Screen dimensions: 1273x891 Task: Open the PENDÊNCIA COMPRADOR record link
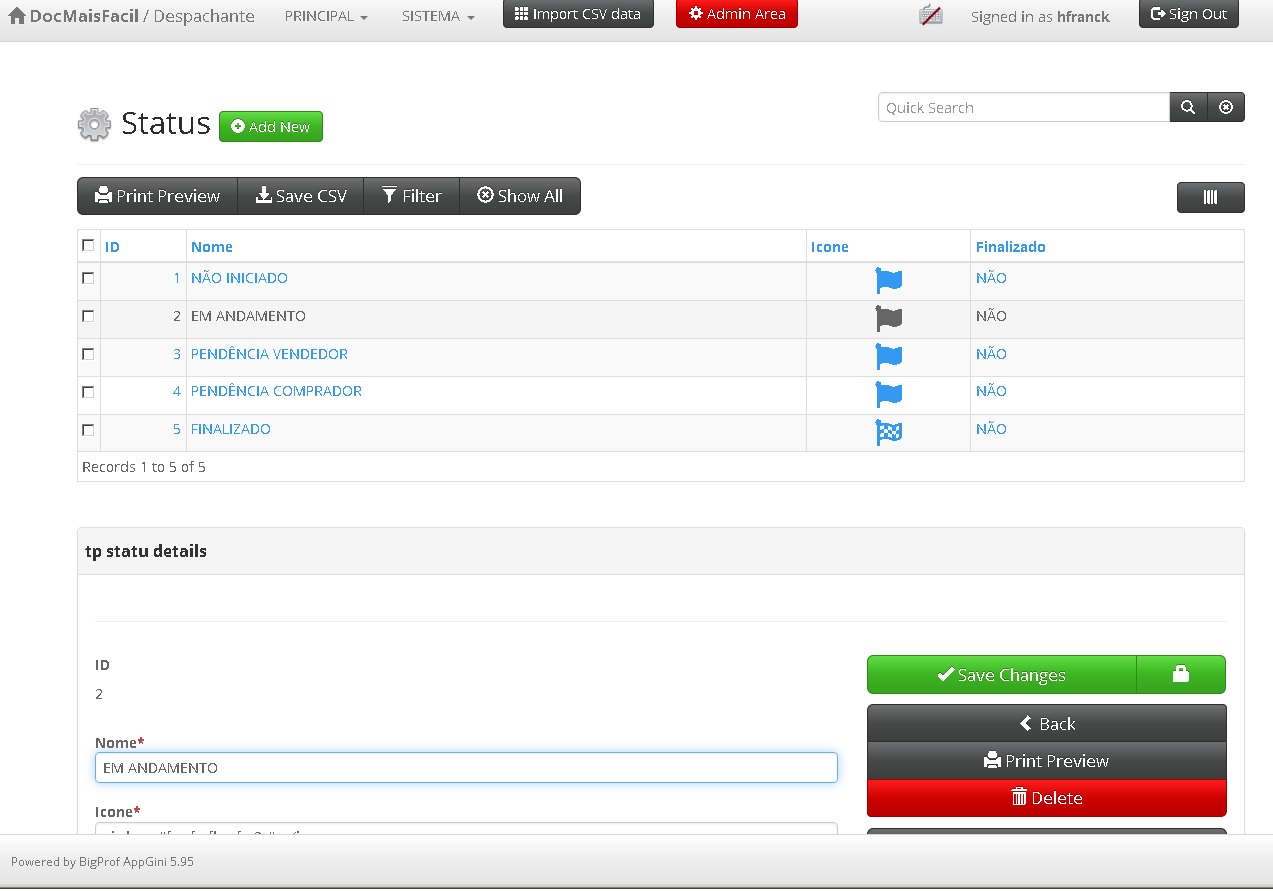pyautogui.click(x=276, y=391)
